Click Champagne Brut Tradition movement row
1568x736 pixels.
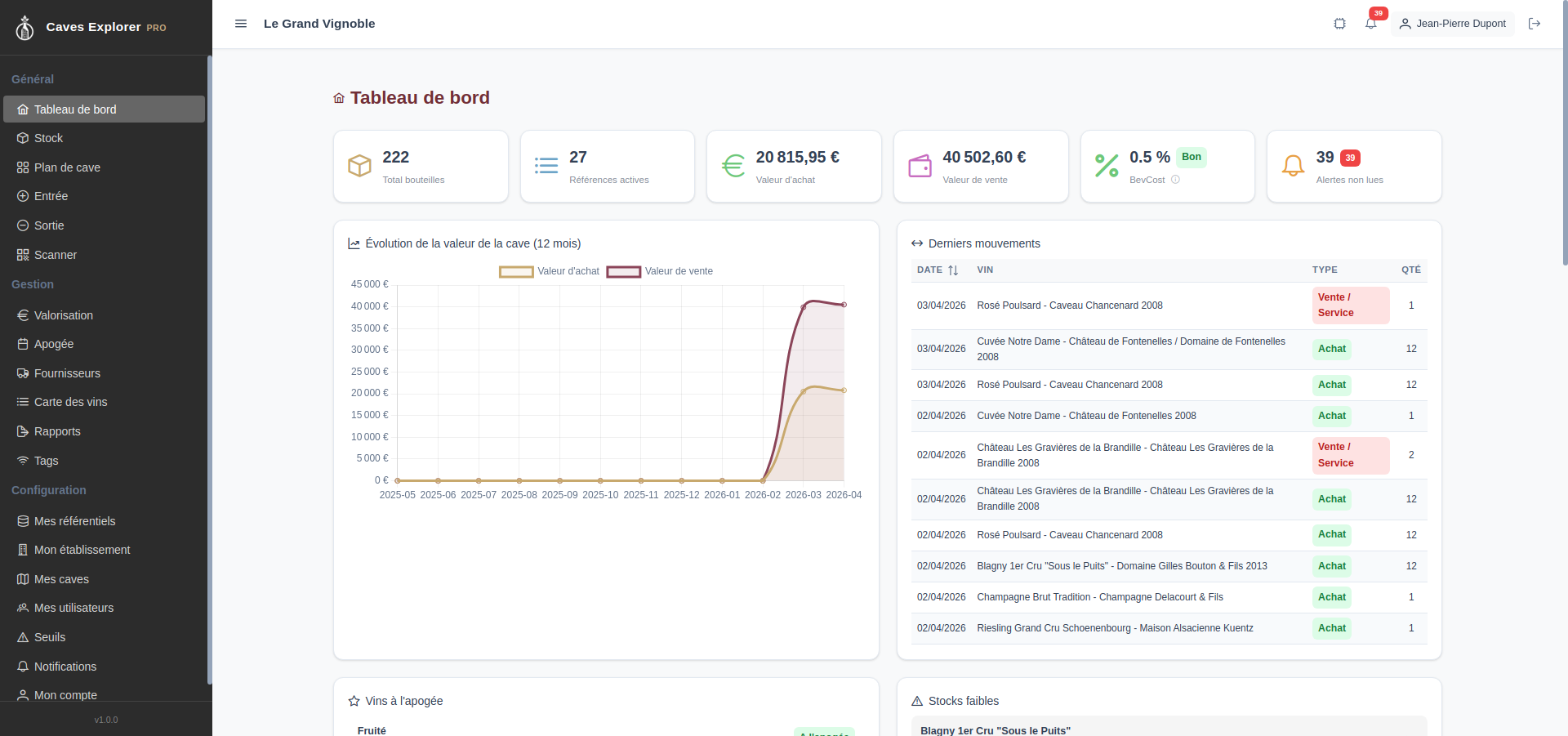pos(1169,597)
